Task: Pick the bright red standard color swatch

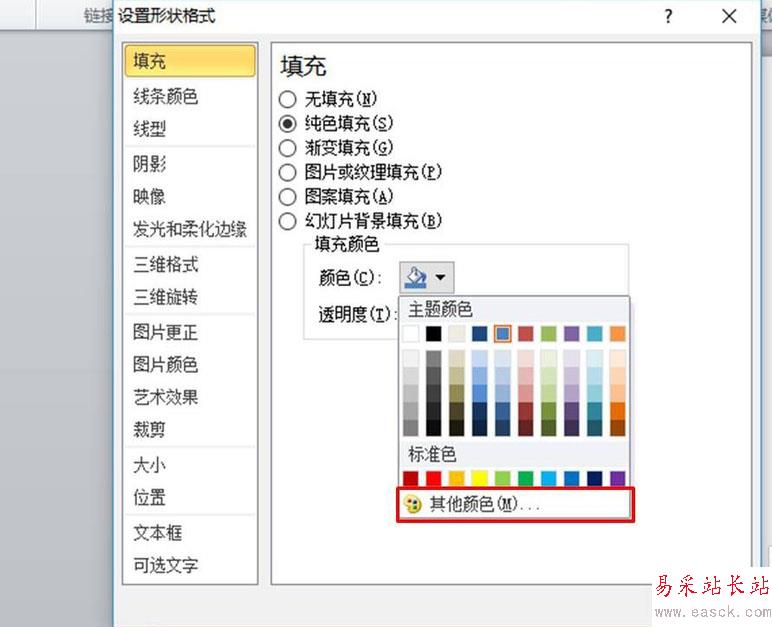Action: pyautogui.click(x=434, y=478)
